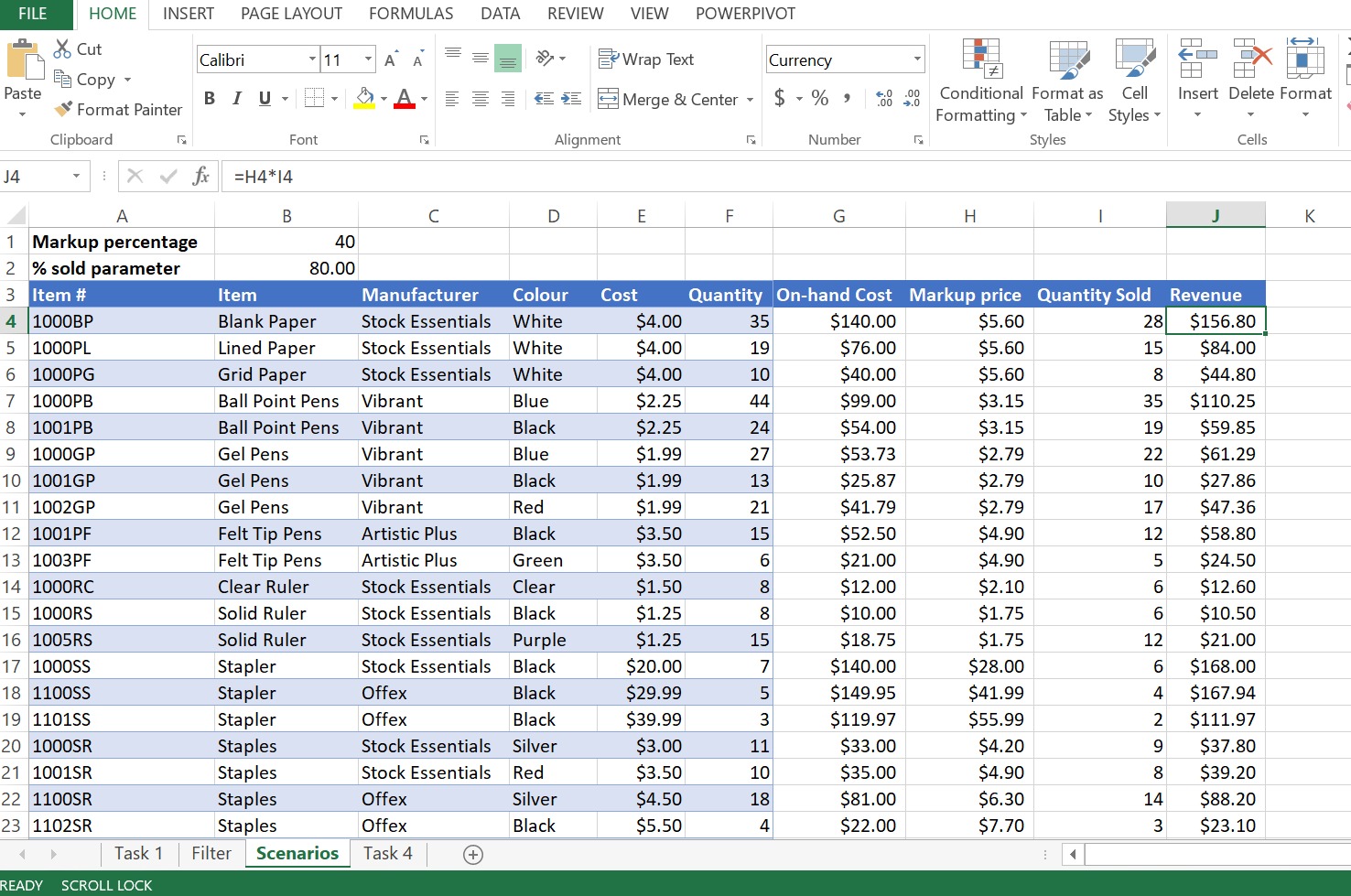Add a new sheet with the plus icon
Viewport: 1351px width, 896px height.
(x=473, y=855)
